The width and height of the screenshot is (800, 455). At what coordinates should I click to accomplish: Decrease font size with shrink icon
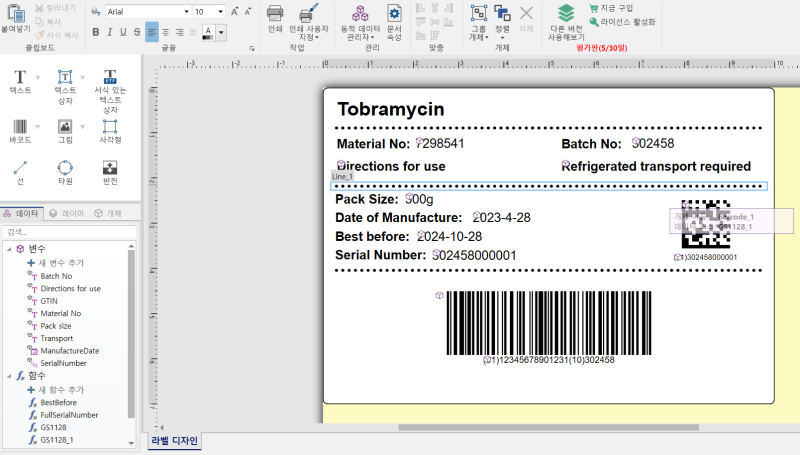pos(248,11)
